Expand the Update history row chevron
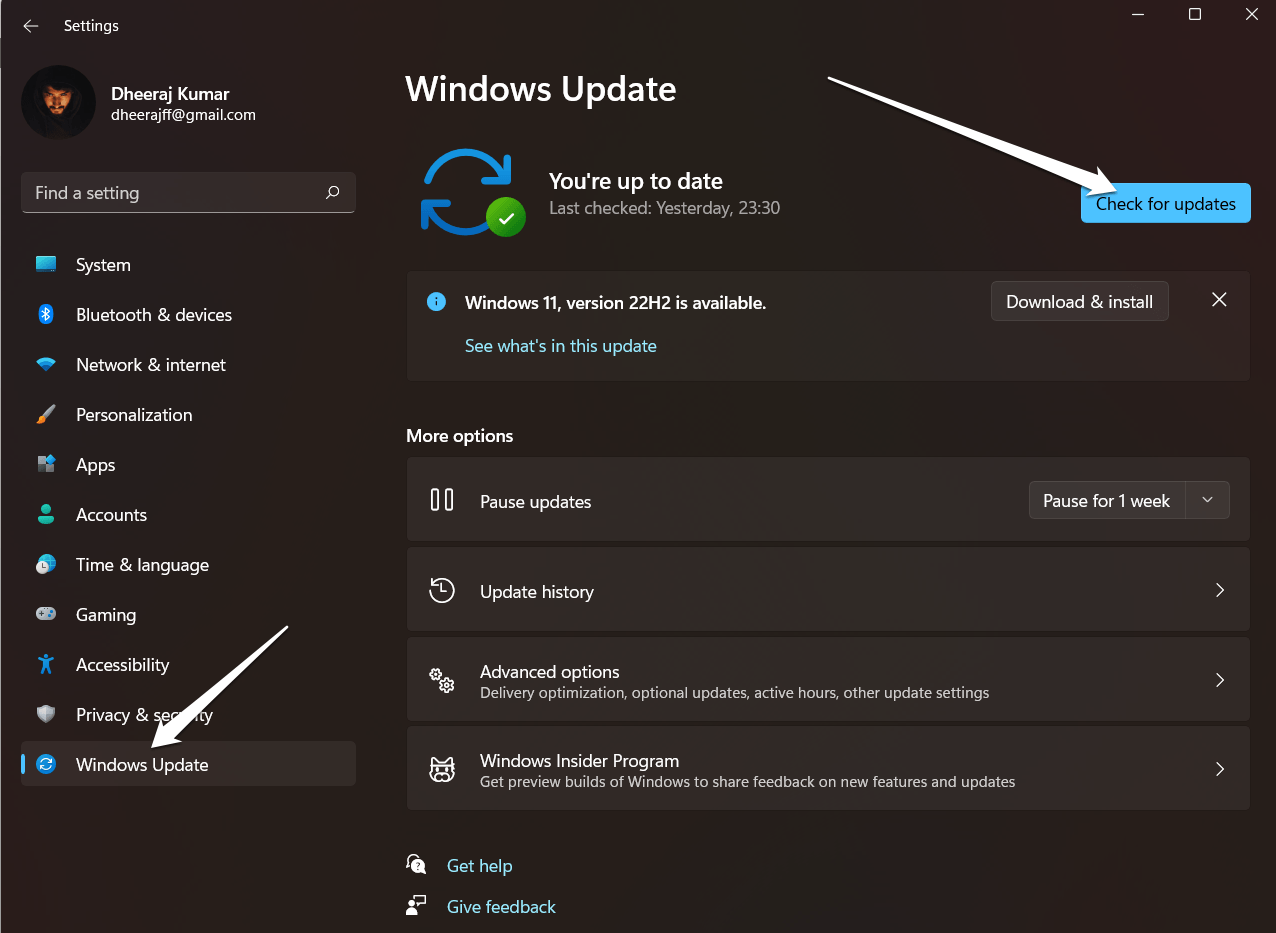The height and width of the screenshot is (933, 1276). pos(1219,590)
